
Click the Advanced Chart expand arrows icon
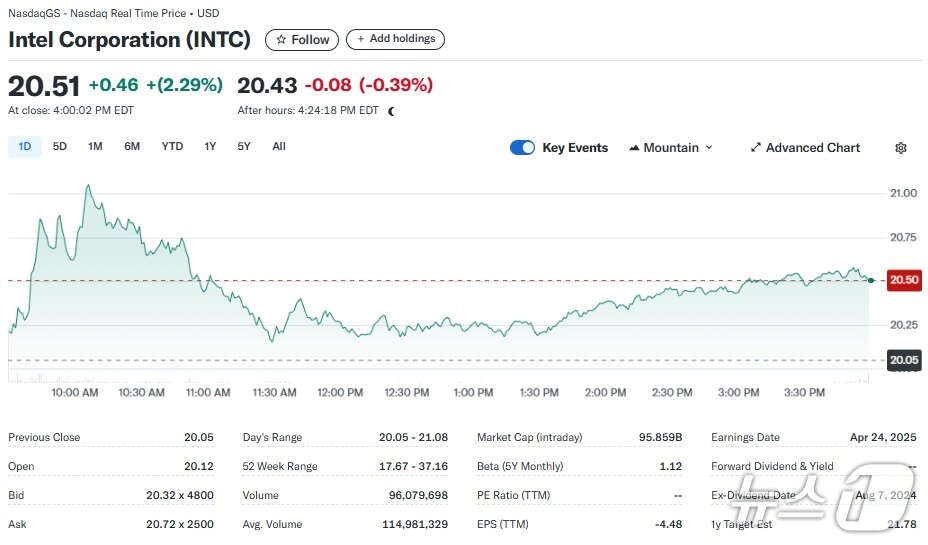point(756,148)
